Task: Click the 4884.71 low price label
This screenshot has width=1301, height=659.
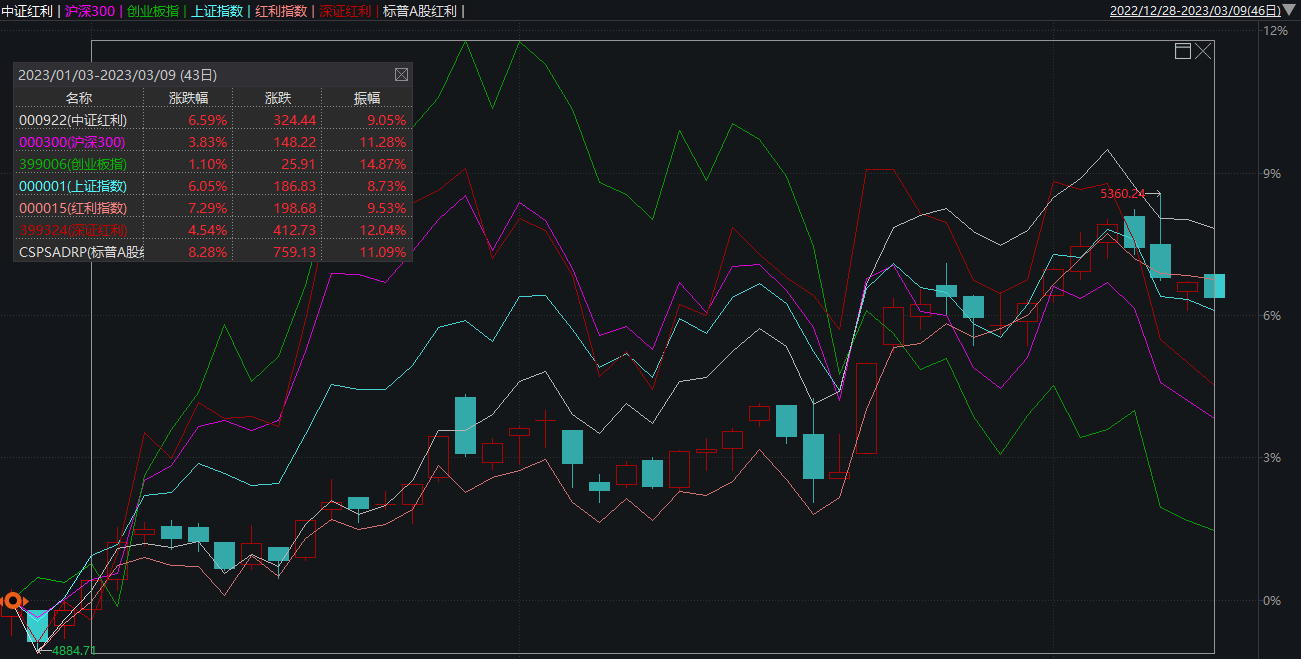Action: coord(74,650)
